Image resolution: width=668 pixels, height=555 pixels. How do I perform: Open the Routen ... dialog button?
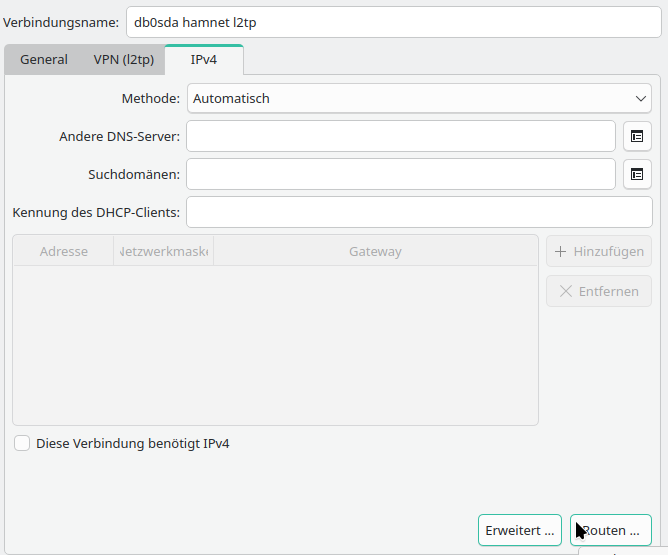(x=611, y=530)
